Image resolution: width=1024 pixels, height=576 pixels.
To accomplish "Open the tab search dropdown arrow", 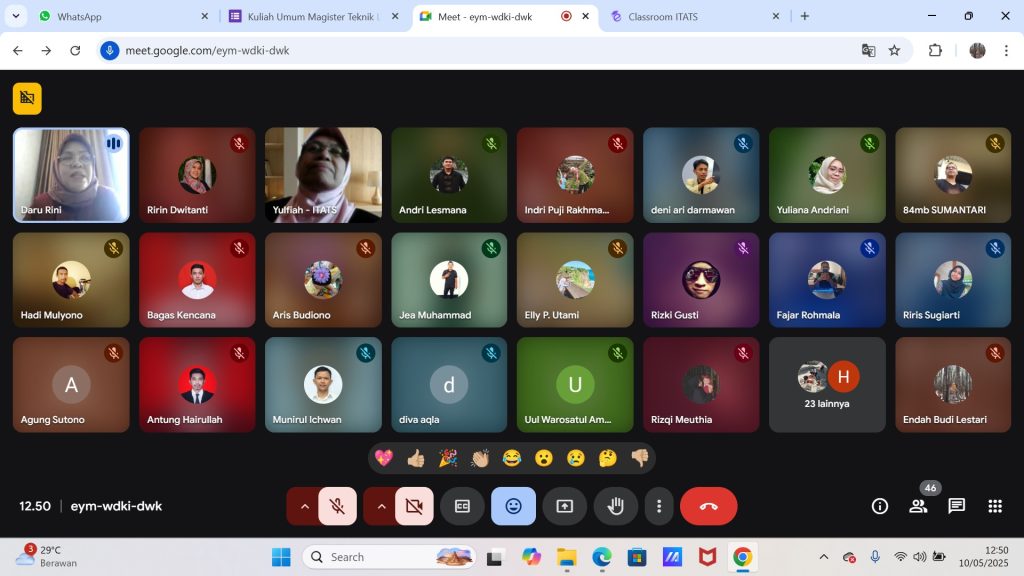I will (x=16, y=16).
